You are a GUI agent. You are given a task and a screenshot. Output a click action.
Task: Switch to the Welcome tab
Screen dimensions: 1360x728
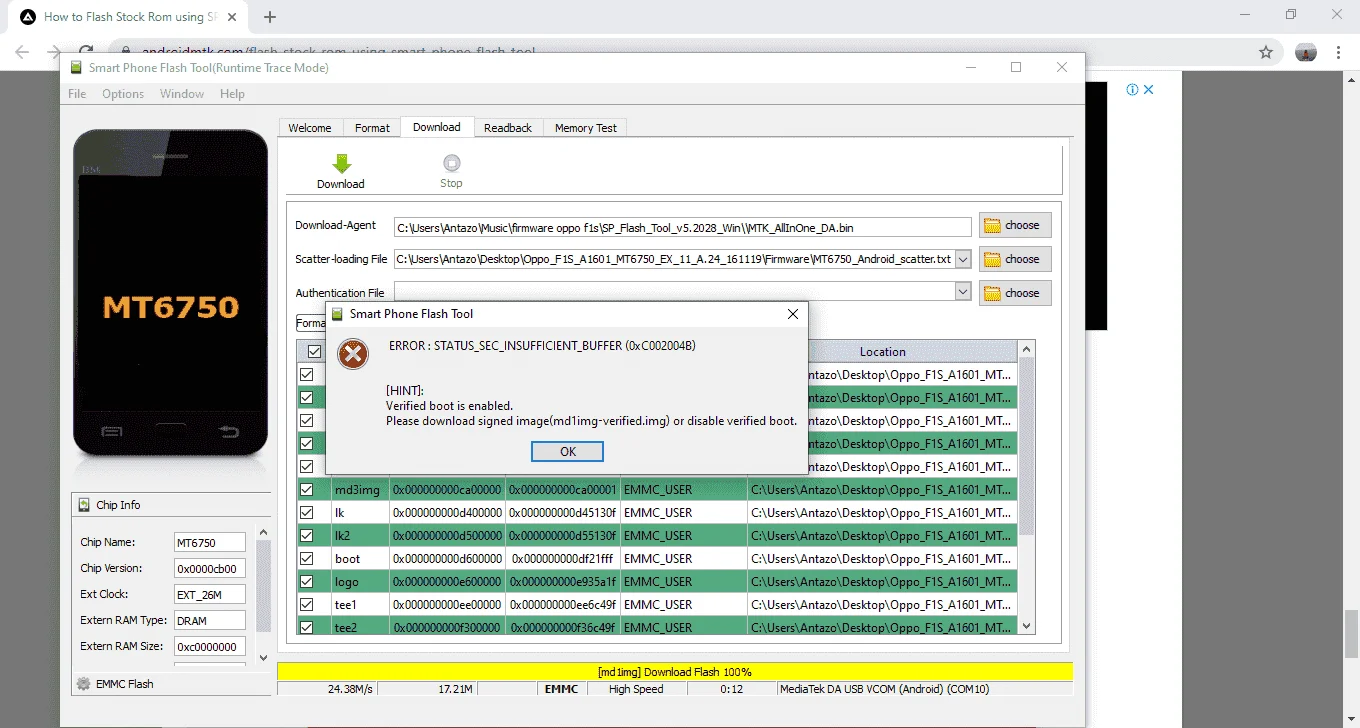[x=310, y=128]
